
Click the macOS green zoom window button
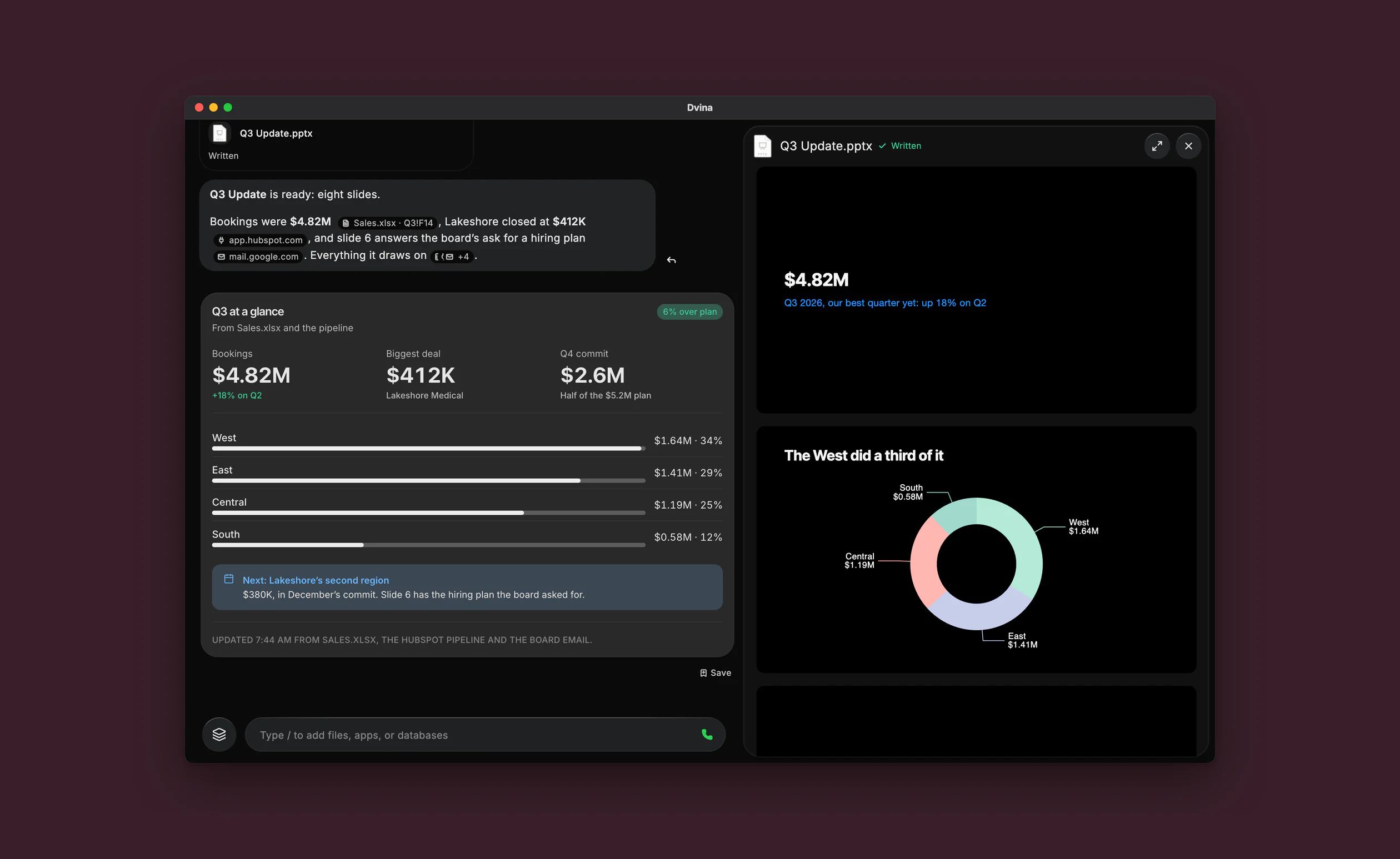point(228,107)
